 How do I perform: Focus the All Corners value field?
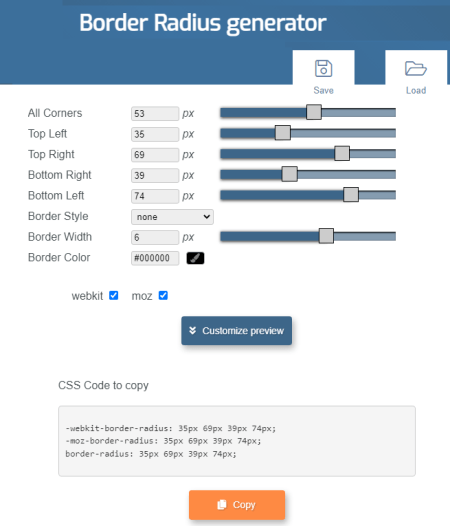pyautogui.click(x=155, y=114)
